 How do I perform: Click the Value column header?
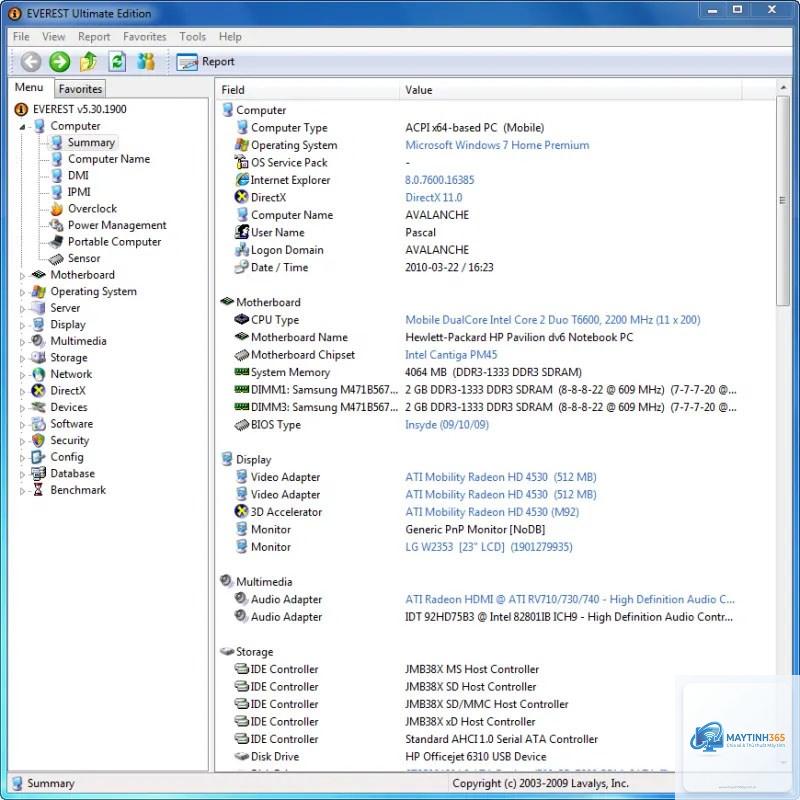coord(570,90)
